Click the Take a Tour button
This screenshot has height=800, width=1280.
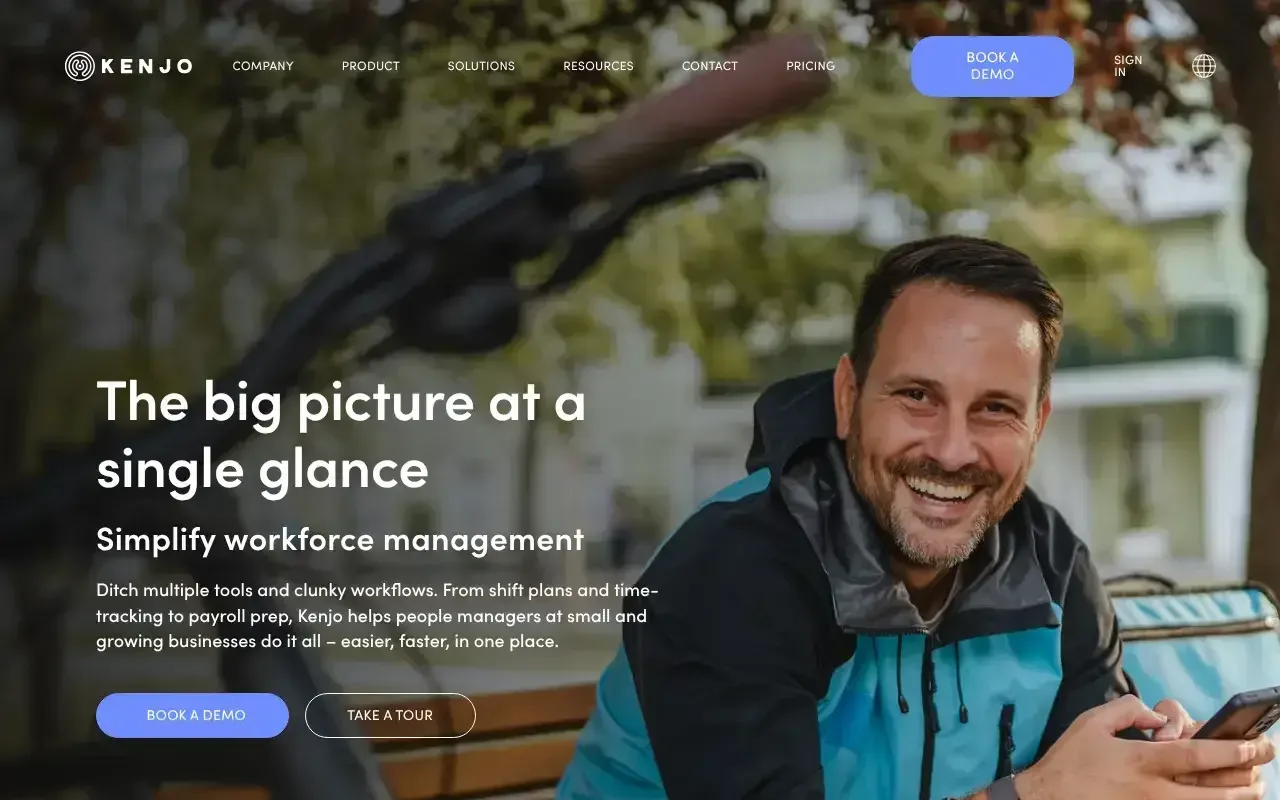(390, 715)
